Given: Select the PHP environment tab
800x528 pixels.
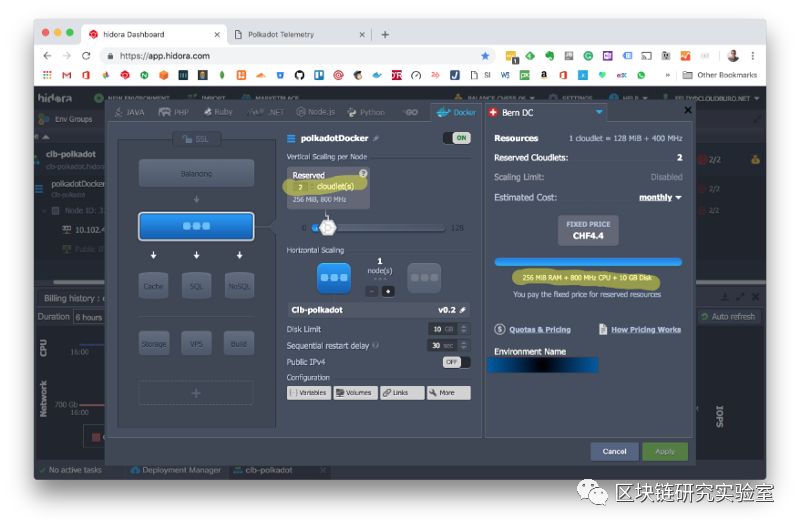Looking at the screenshot, I should click(173, 112).
